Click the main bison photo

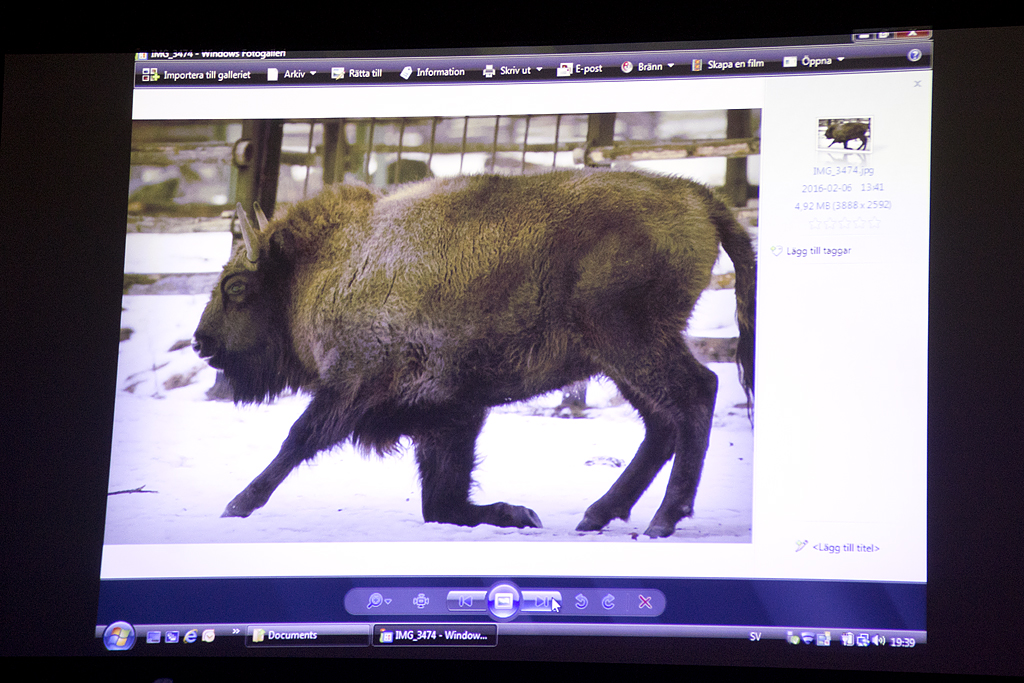click(431, 326)
